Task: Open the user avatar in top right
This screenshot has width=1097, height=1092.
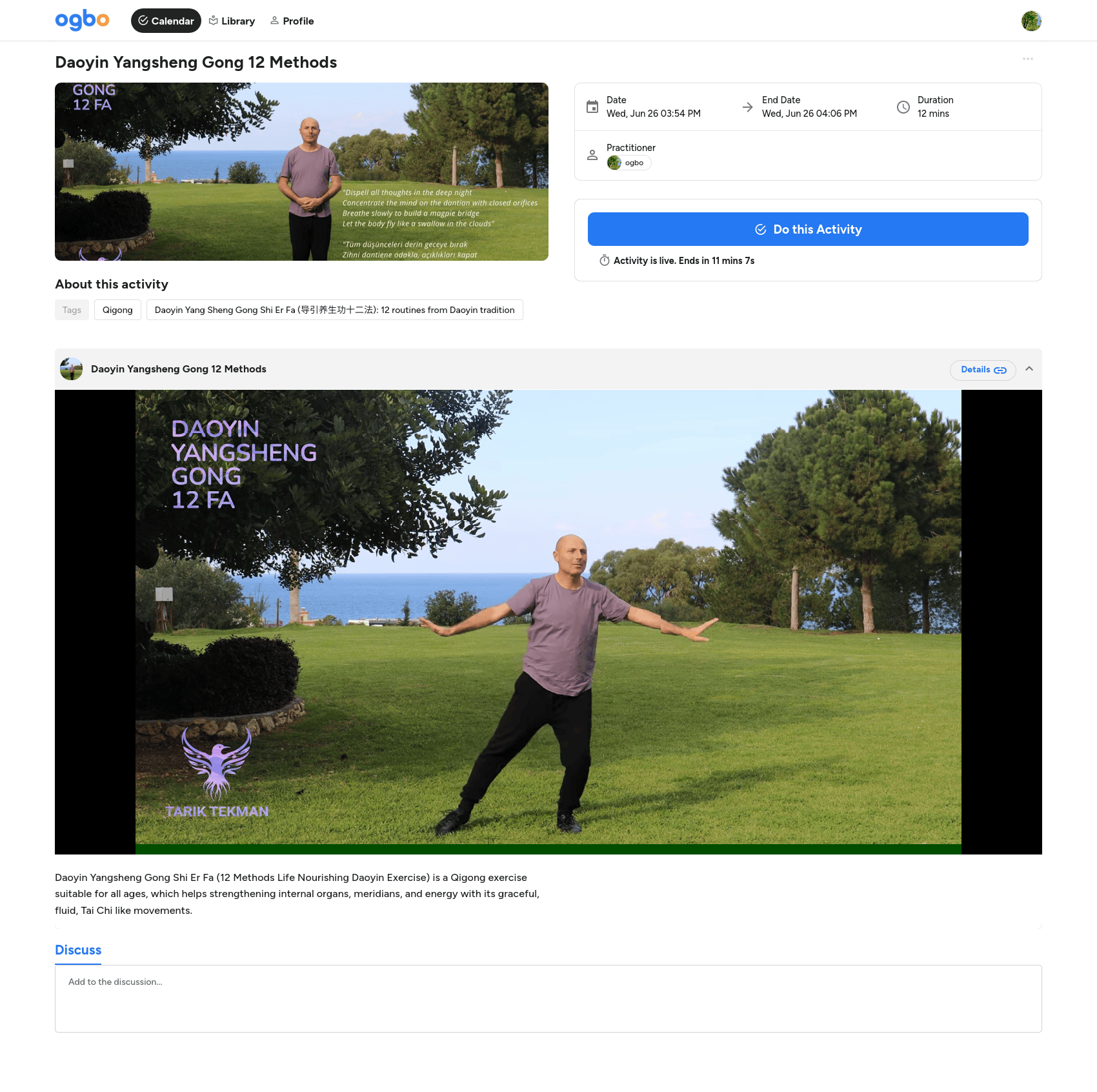Action: point(1031,21)
